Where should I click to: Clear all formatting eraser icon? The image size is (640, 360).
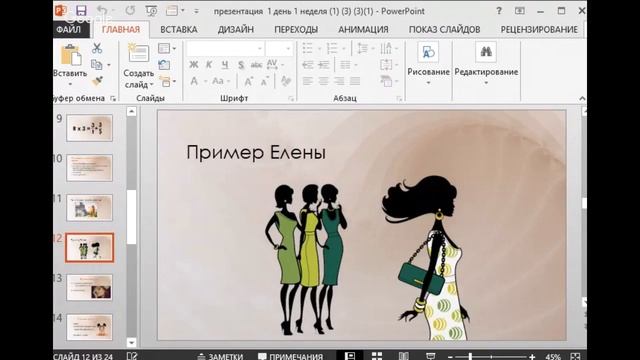(x=286, y=81)
